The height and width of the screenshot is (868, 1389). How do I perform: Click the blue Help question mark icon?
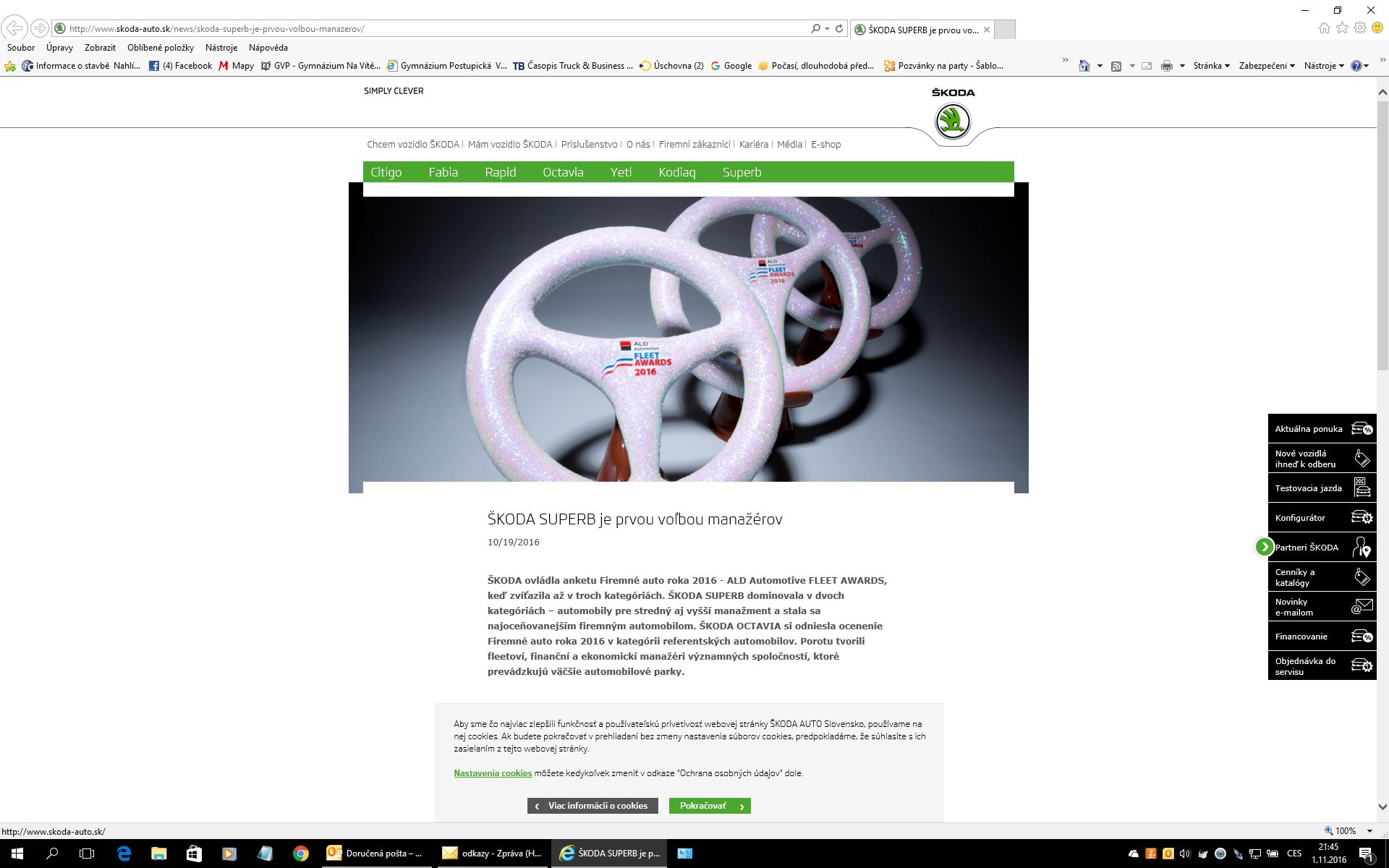(1356, 66)
